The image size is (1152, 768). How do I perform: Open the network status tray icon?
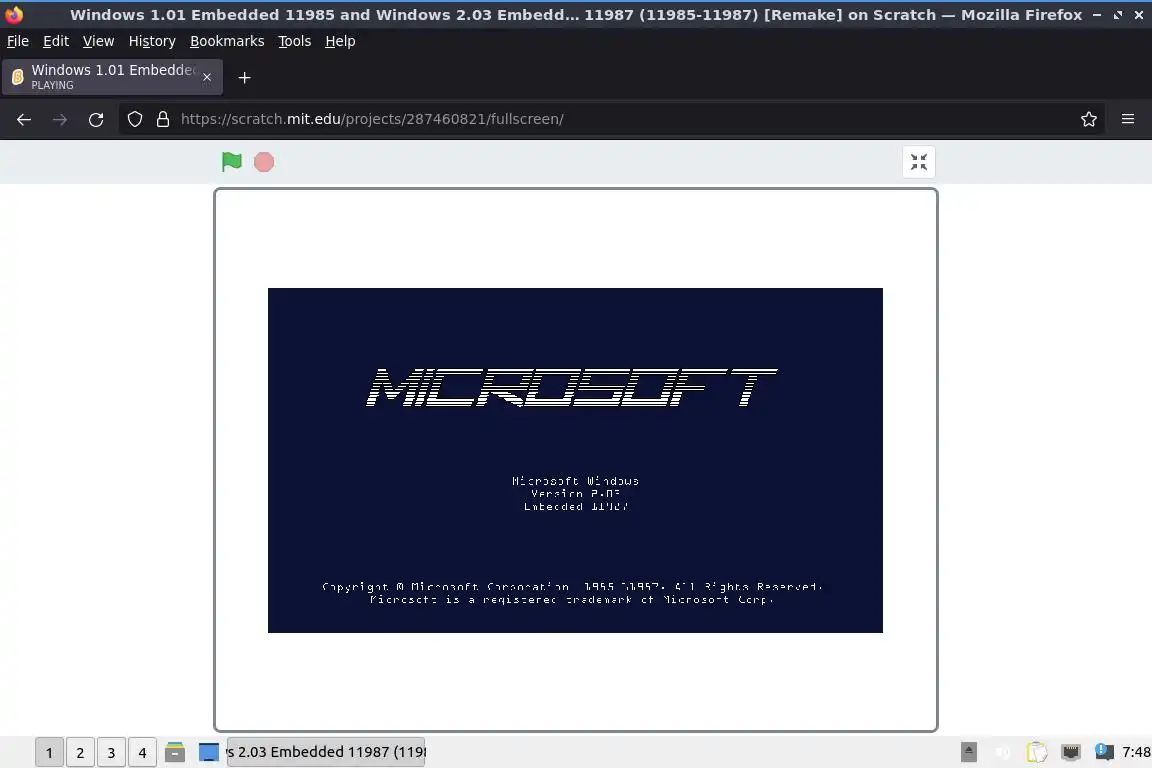(x=1071, y=752)
